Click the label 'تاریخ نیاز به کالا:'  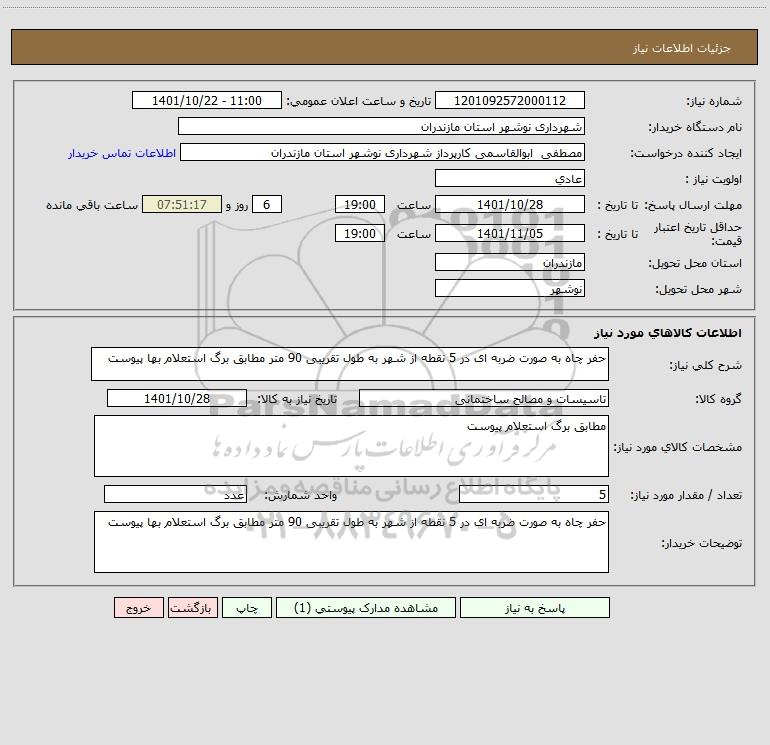click(x=297, y=399)
